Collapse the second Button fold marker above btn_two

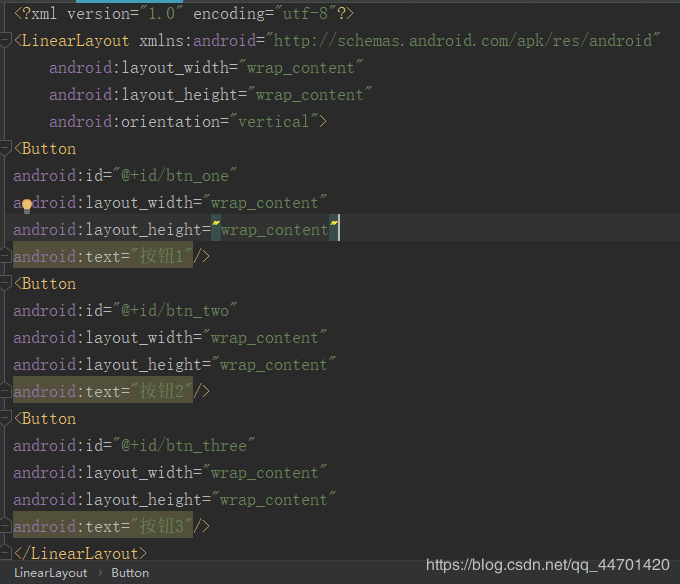(5, 284)
